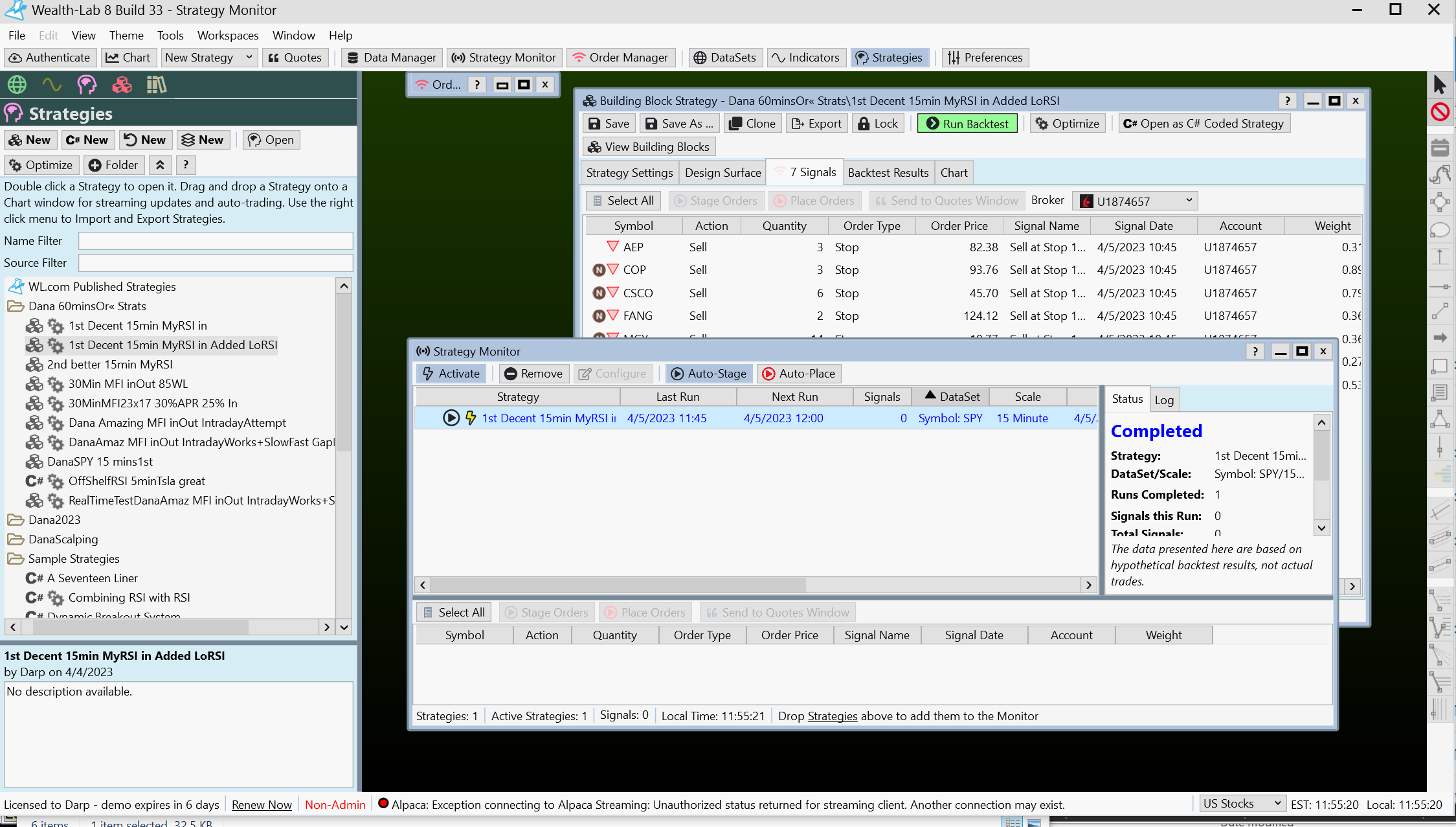1456x827 pixels.
Task: Select the triangle drawing tool
Action: (x=1440, y=420)
